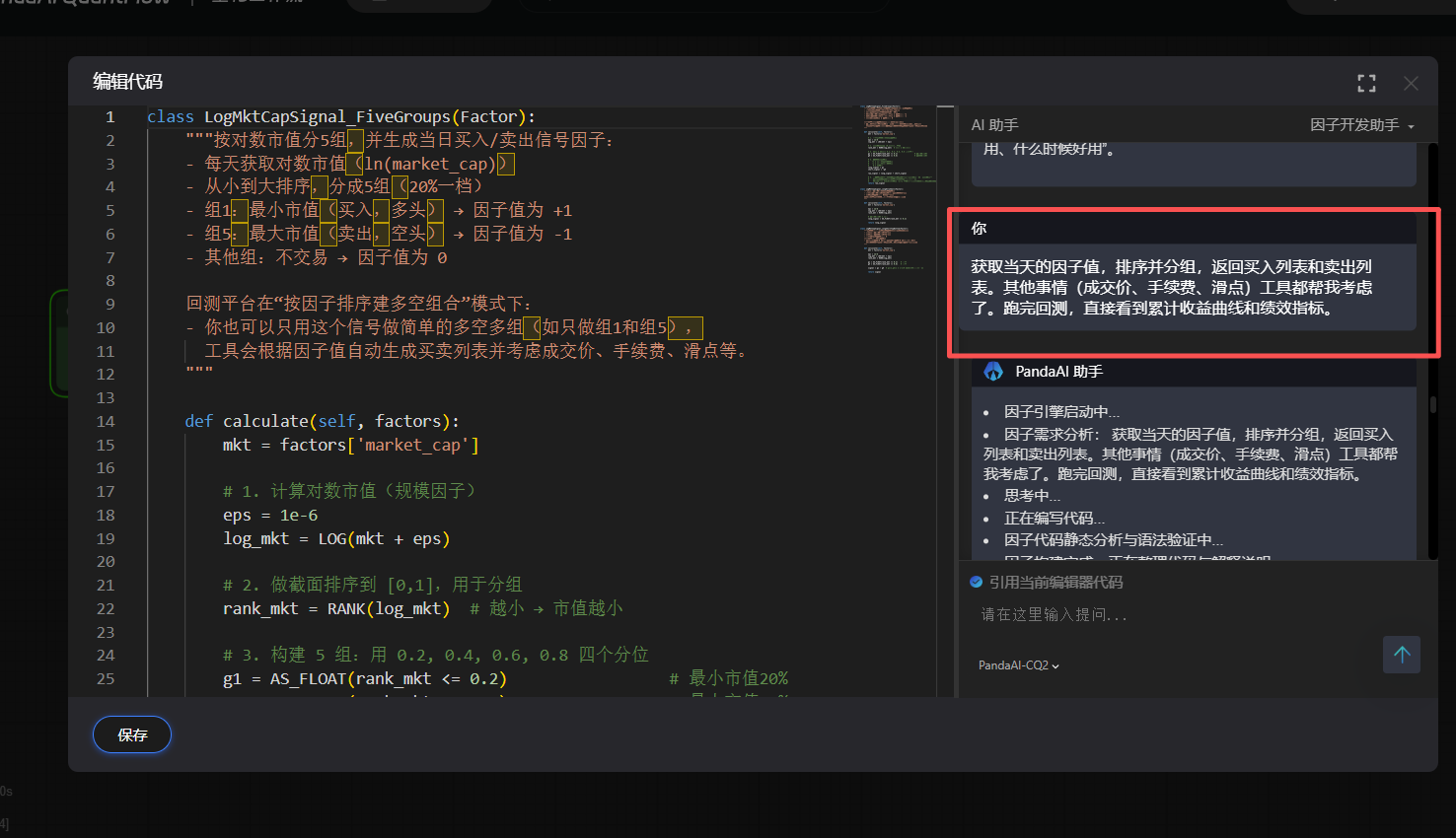Image resolution: width=1456 pixels, height=838 pixels.
Task: Click the rank_mkt = RANK(log_mkt) code
Action: (336, 609)
